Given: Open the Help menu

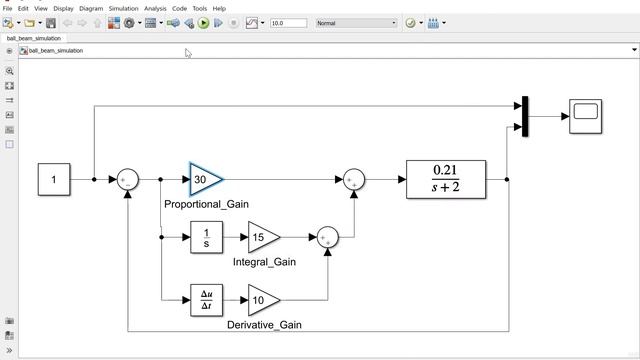Looking at the screenshot, I should pos(219,8).
